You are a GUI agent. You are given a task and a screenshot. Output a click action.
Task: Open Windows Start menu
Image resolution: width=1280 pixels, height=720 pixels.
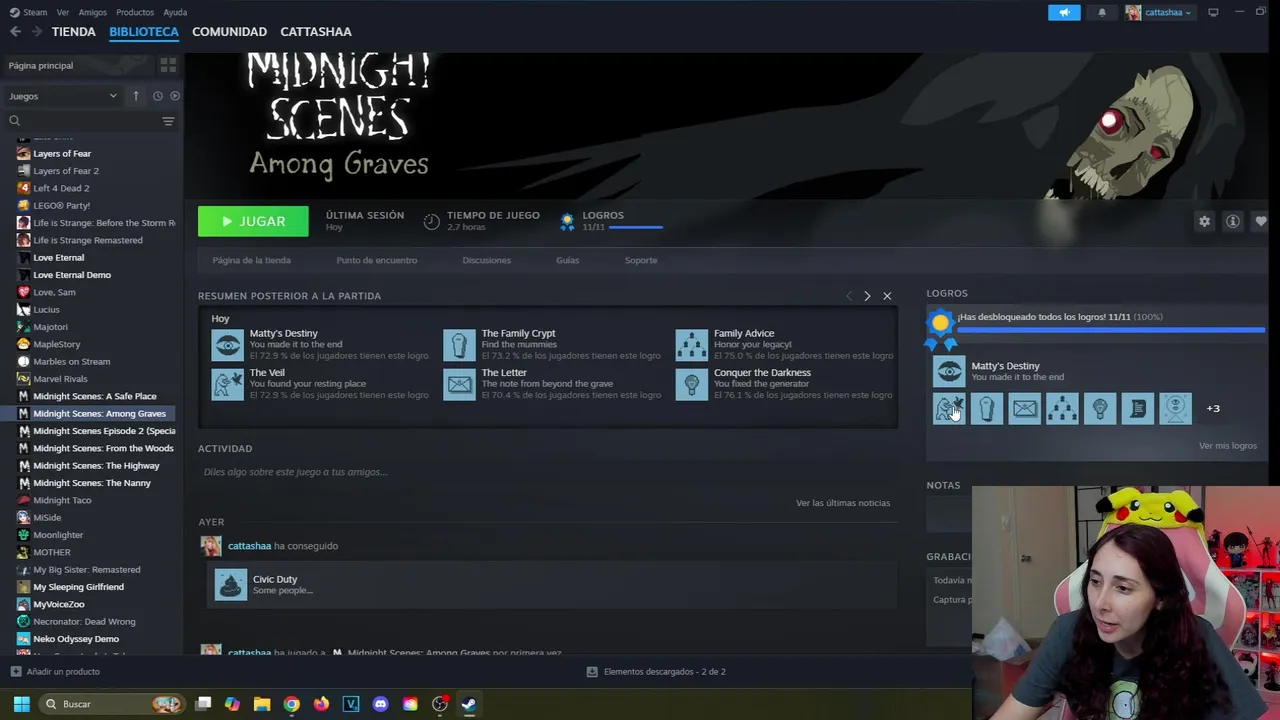[x=21, y=704]
